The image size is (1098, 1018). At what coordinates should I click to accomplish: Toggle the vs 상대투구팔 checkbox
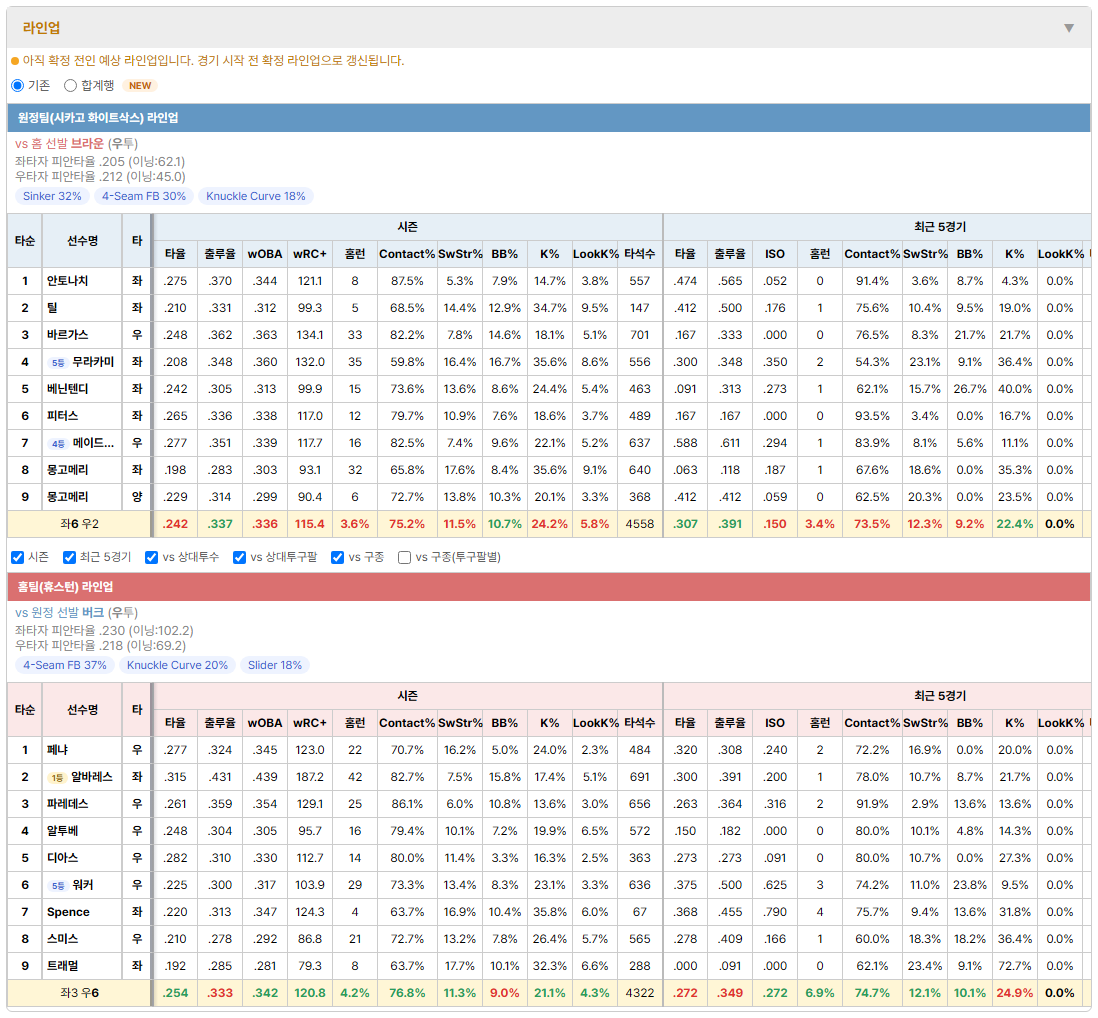(x=239, y=557)
